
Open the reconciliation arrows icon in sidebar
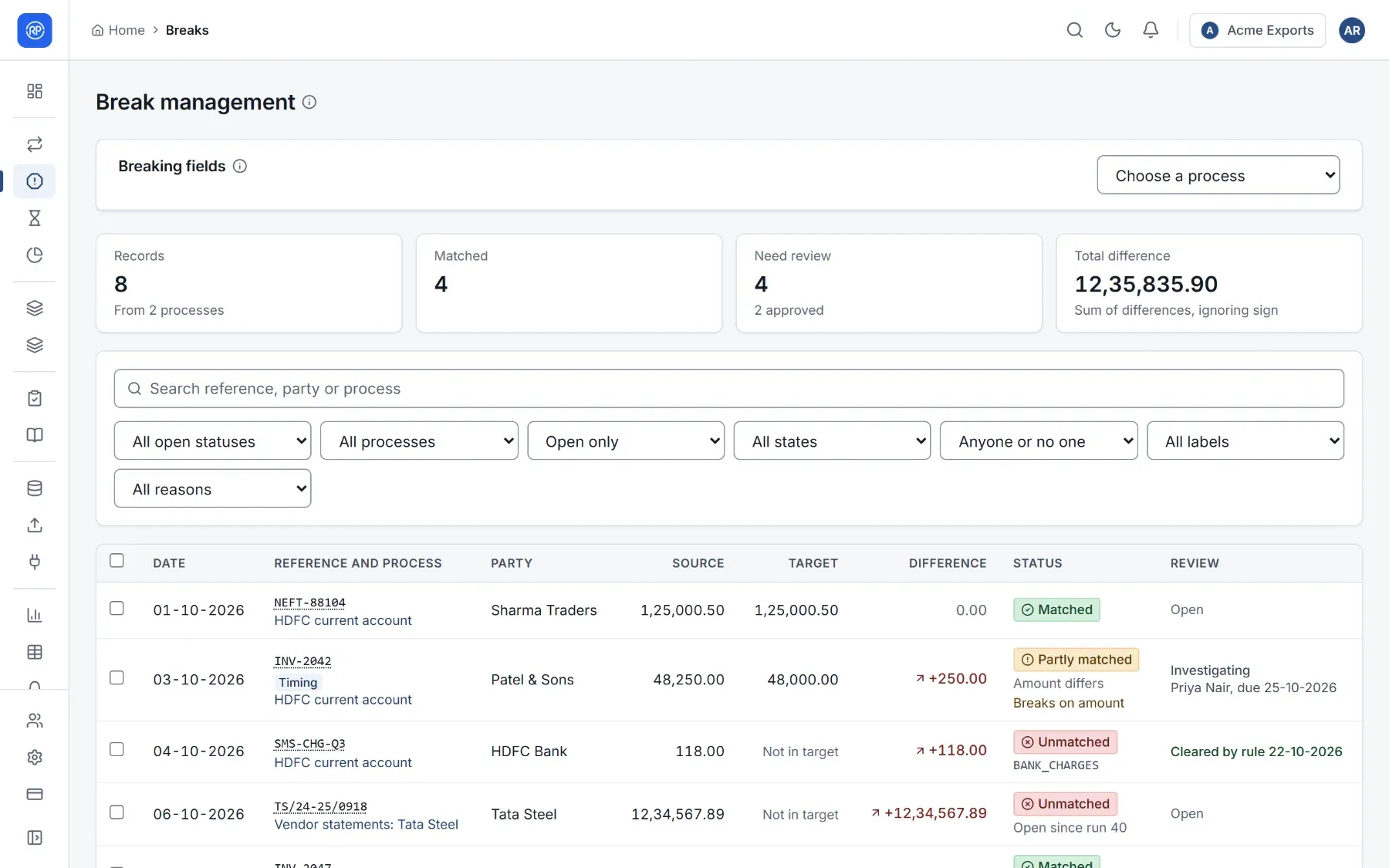[35, 144]
